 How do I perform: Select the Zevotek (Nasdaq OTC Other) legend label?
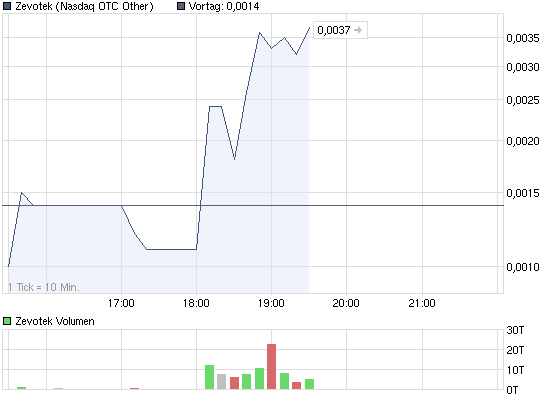(84, 6)
